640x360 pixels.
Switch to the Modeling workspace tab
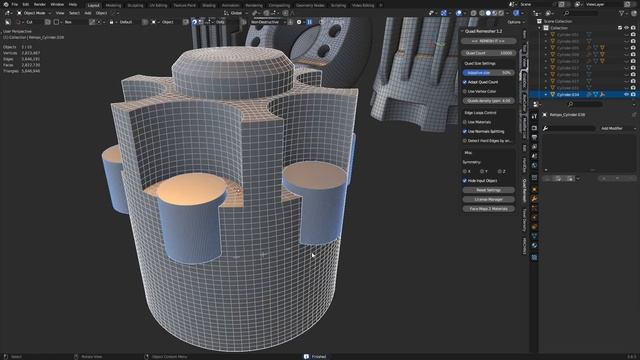click(113, 5)
